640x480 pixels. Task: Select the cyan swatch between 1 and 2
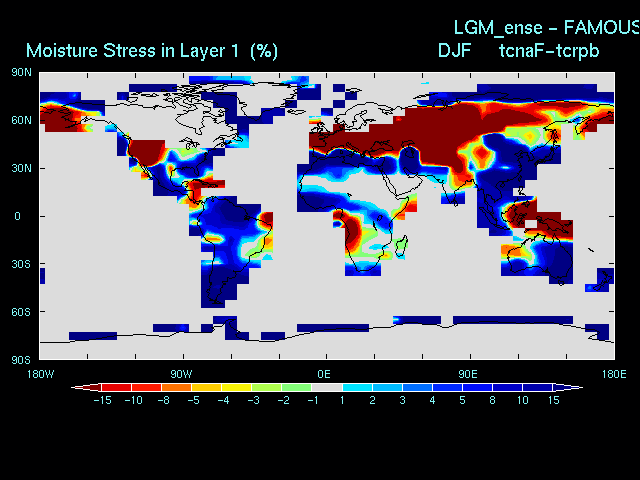pos(356,387)
